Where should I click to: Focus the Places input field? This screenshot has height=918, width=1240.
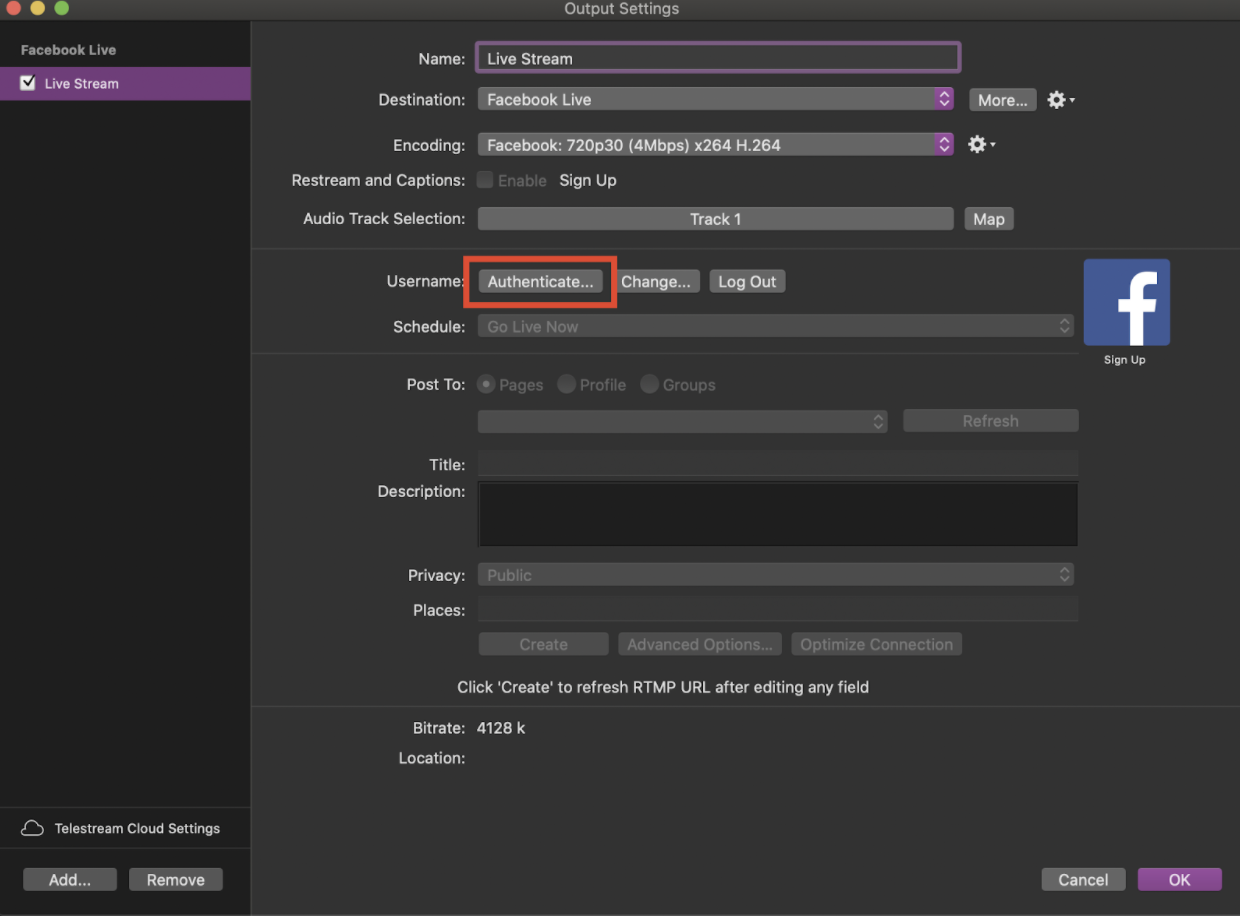[x=777, y=609]
